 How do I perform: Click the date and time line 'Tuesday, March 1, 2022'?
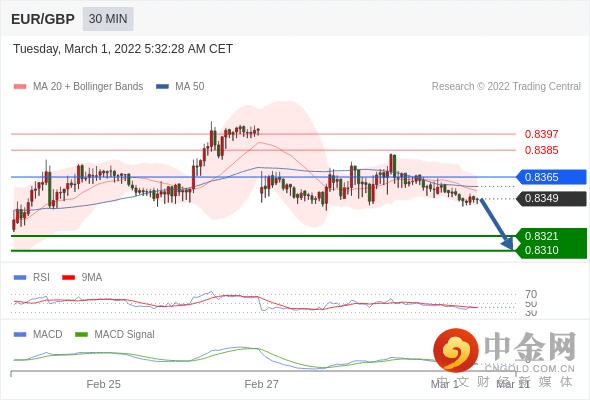click(x=123, y=49)
